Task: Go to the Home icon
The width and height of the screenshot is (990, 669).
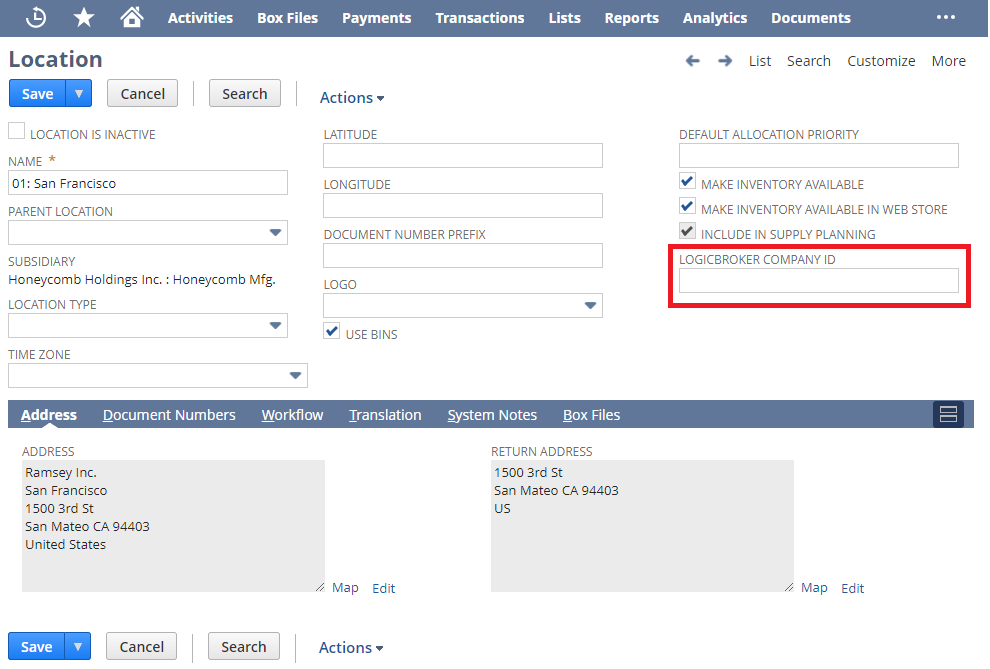Action: (x=131, y=18)
